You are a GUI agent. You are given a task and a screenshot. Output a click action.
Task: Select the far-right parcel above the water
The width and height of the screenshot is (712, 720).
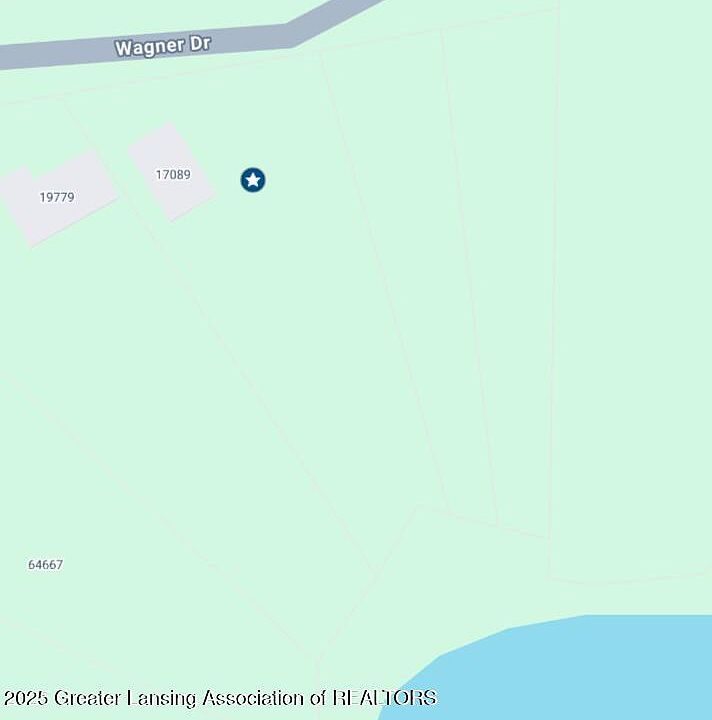click(x=634, y=298)
